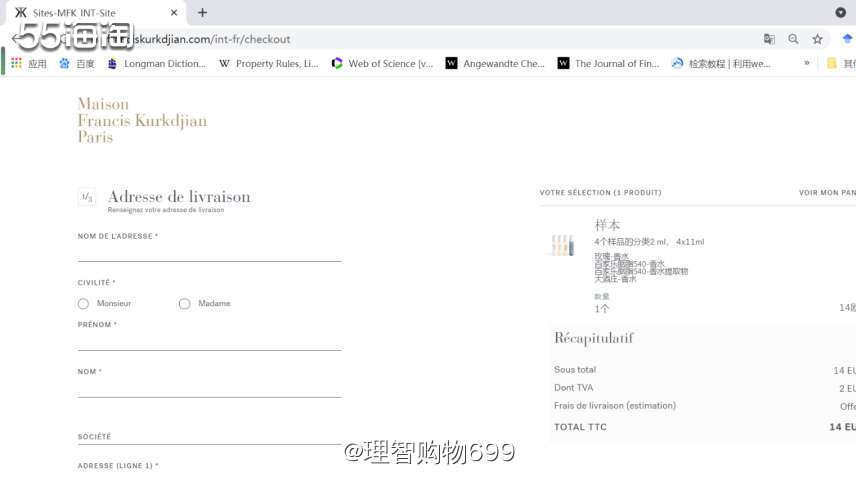This screenshot has height=490, width=856.
Task: Click the Dont TVA label
Action: pyautogui.click(x=573, y=387)
